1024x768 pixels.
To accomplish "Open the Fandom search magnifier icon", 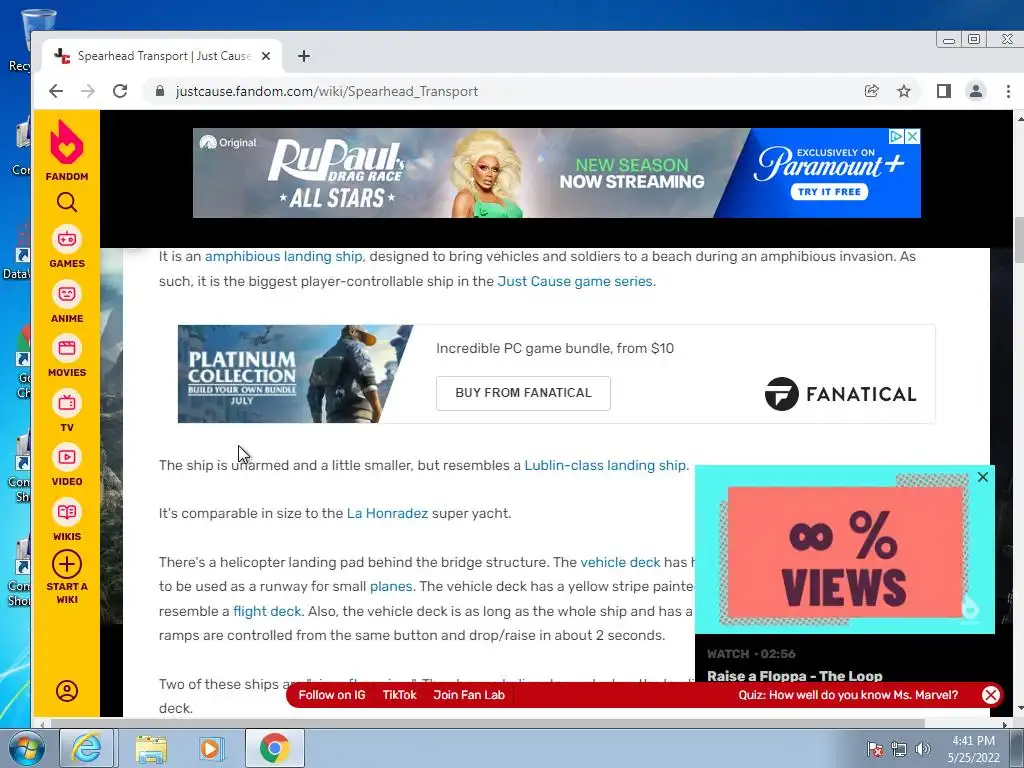I will (x=67, y=202).
